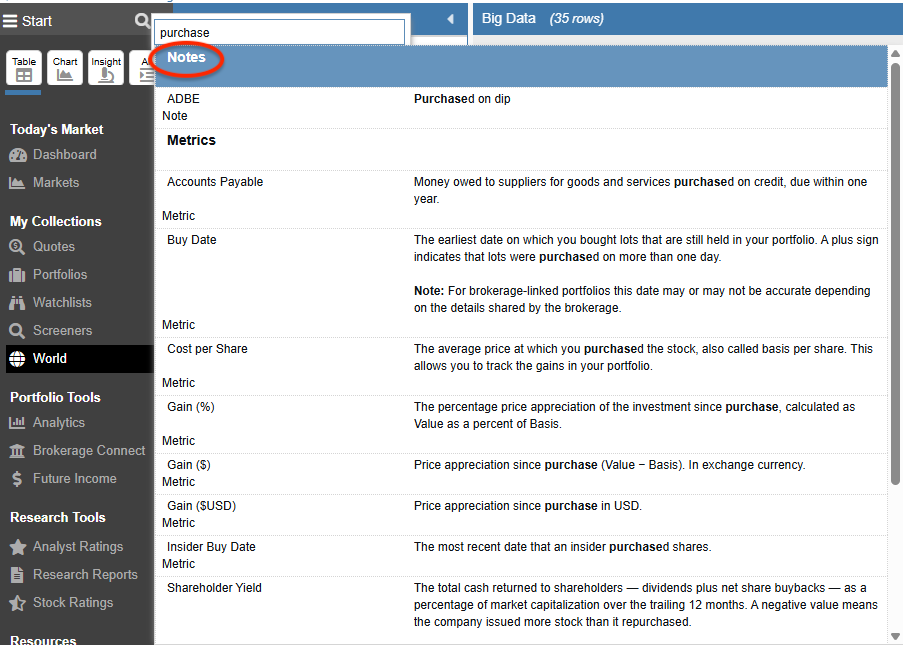
Task: Open Dashboard from the sidebar
Action: [64, 154]
